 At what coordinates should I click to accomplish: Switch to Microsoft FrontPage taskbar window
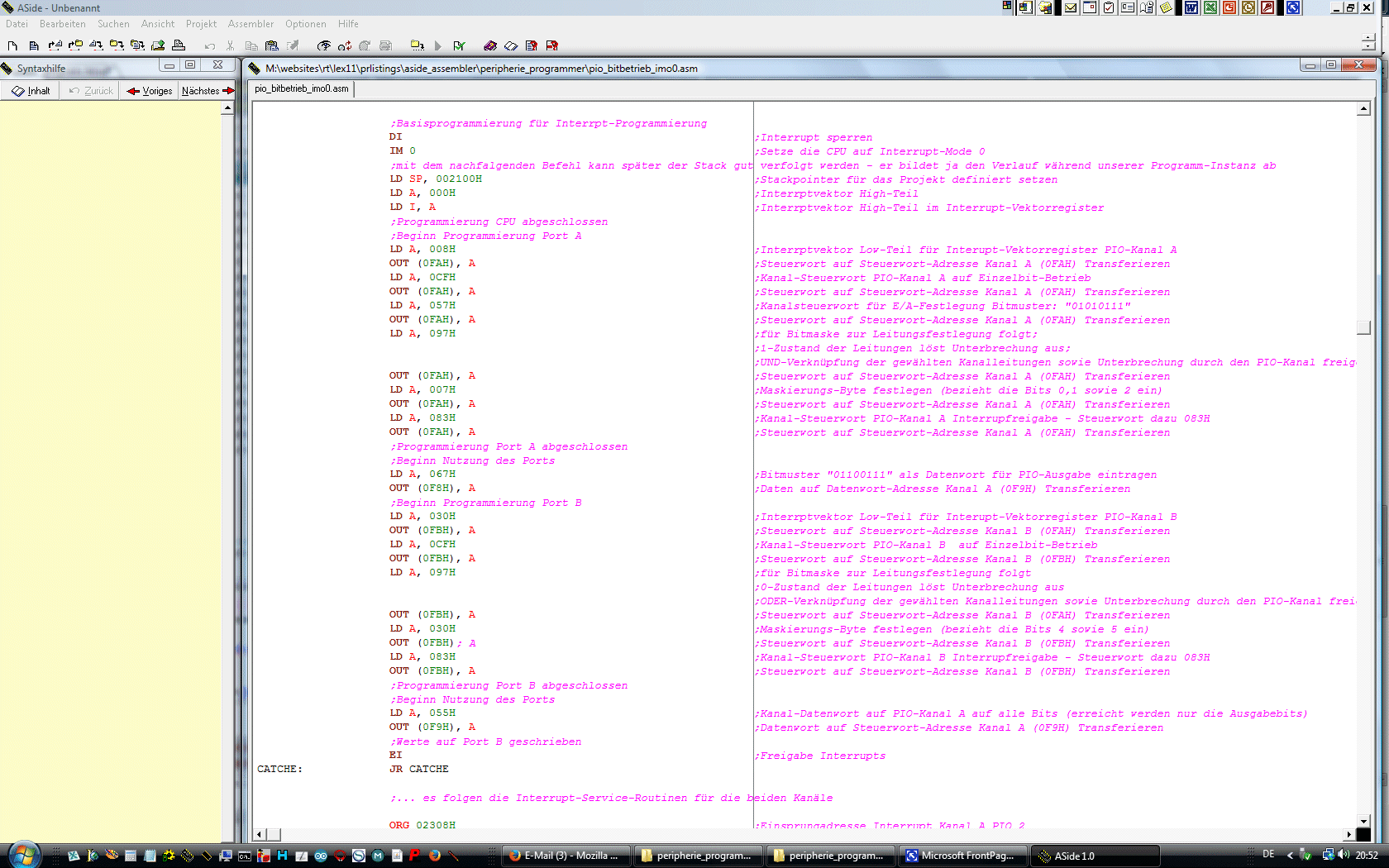(962, 856)
